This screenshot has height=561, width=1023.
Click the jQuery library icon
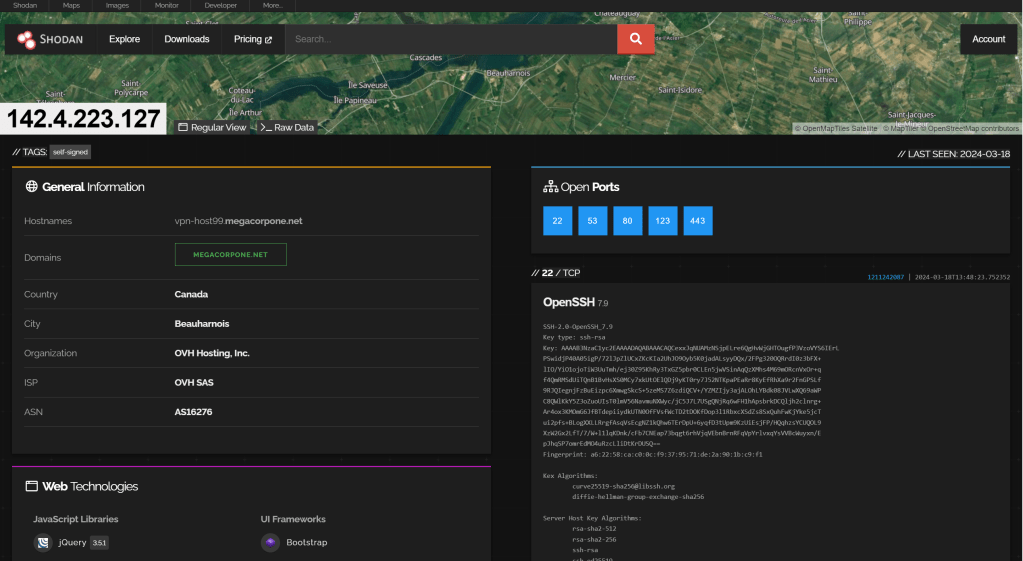[x=42, y=543]
